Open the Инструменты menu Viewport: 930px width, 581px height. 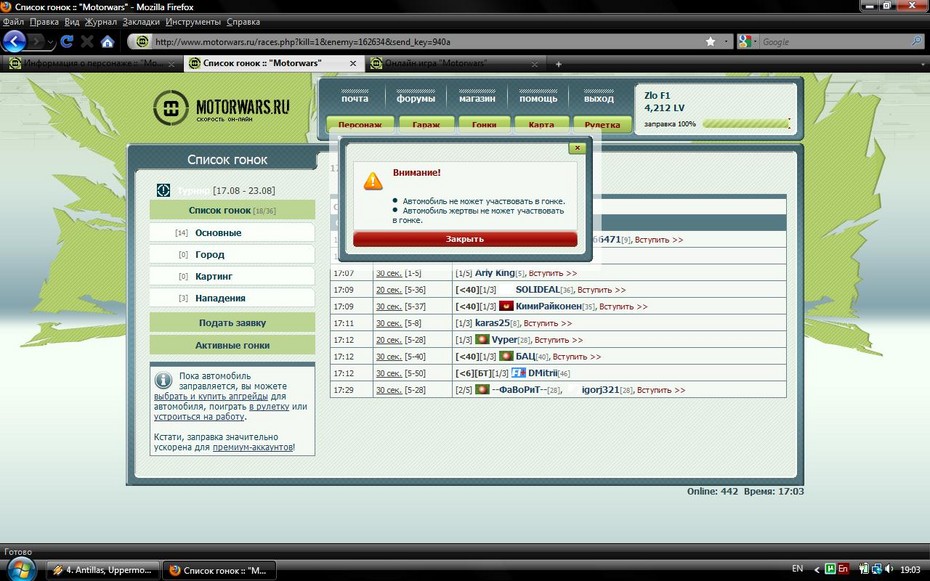193,22
